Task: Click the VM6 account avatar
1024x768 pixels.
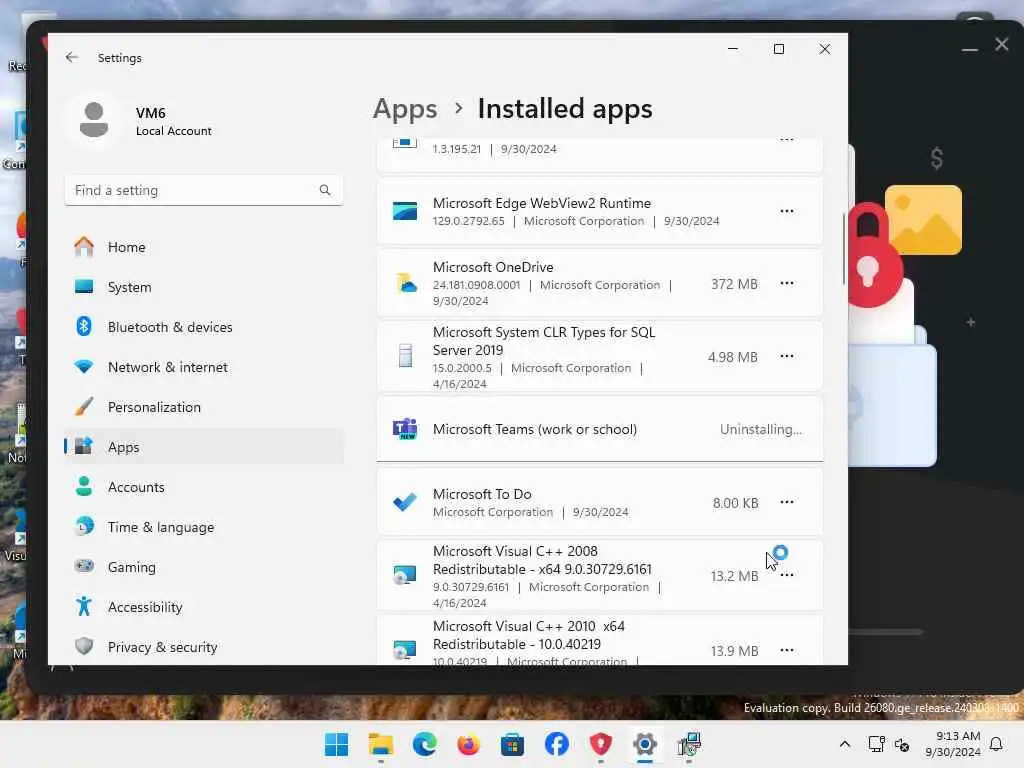Action: click(x=94, y=120)
